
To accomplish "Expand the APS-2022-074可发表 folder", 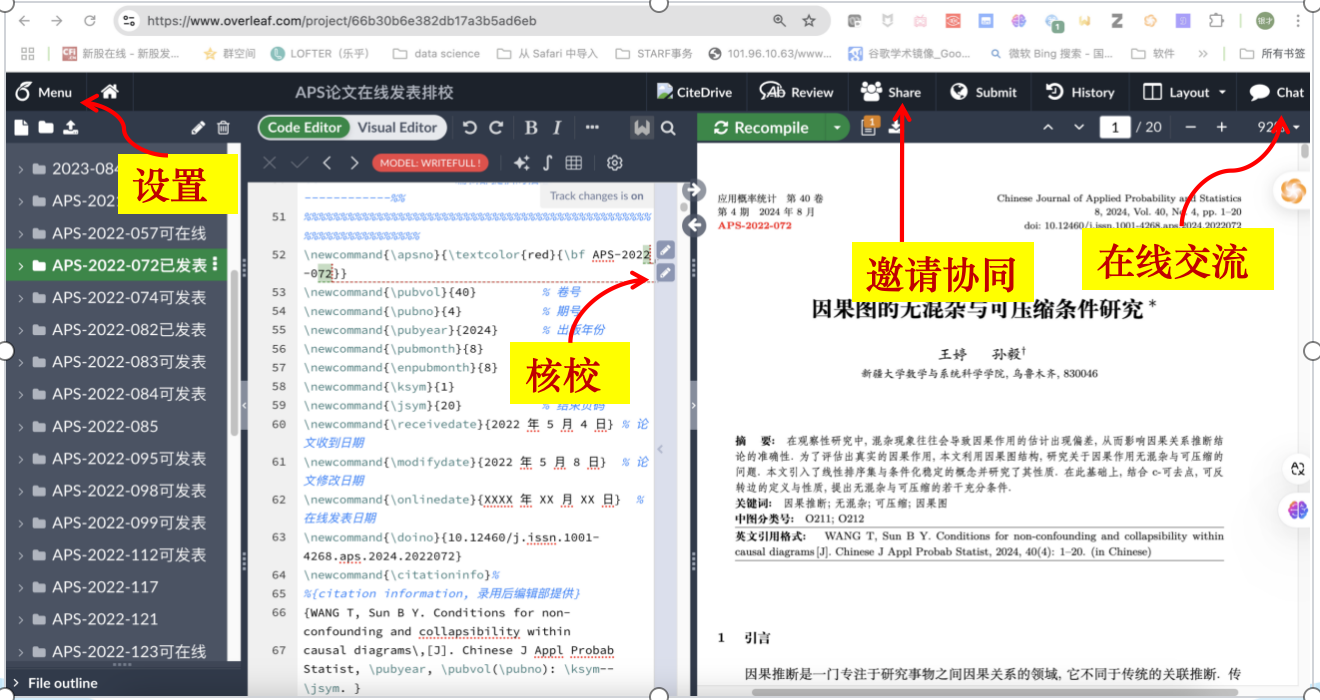I will click(21, 298).
